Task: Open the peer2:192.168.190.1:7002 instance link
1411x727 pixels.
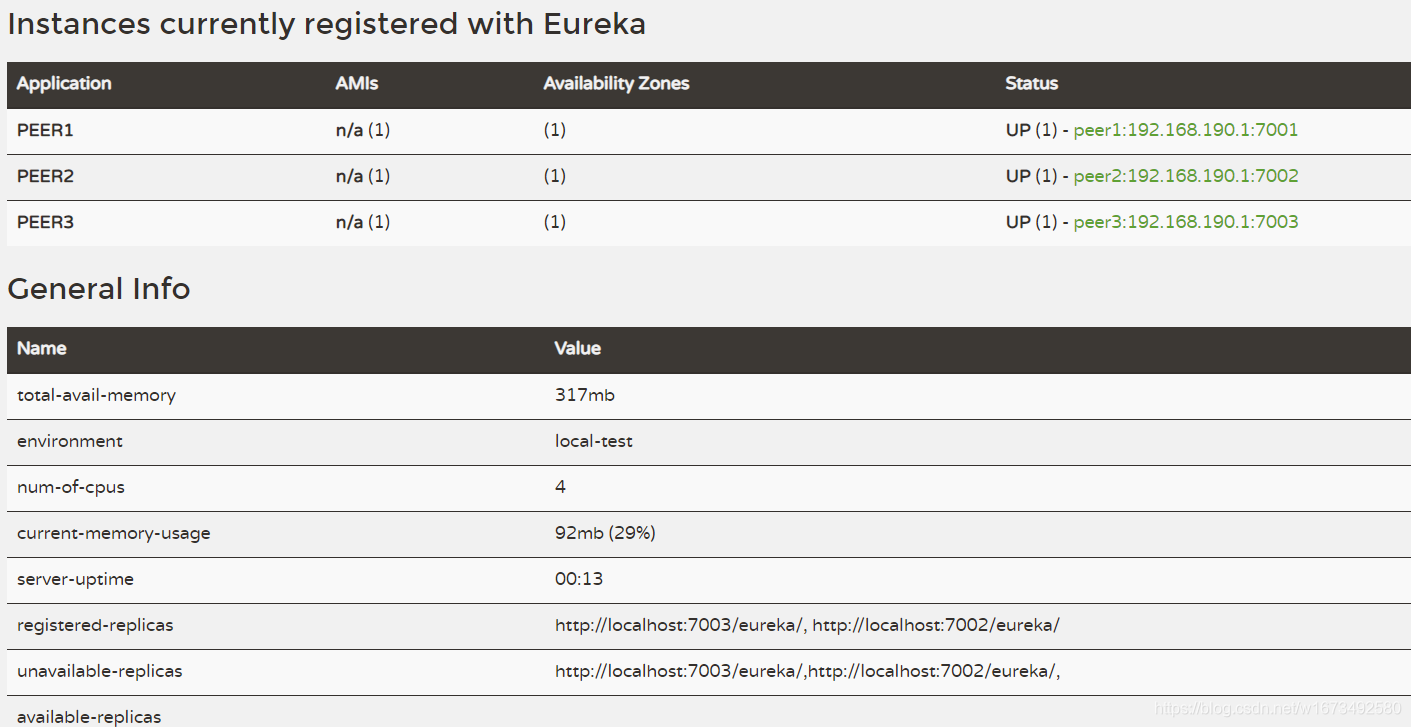Action: tap(1186, 176)
